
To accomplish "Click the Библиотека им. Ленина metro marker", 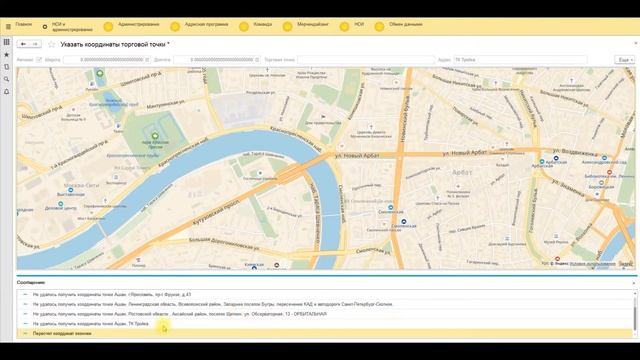I will 609,172.
